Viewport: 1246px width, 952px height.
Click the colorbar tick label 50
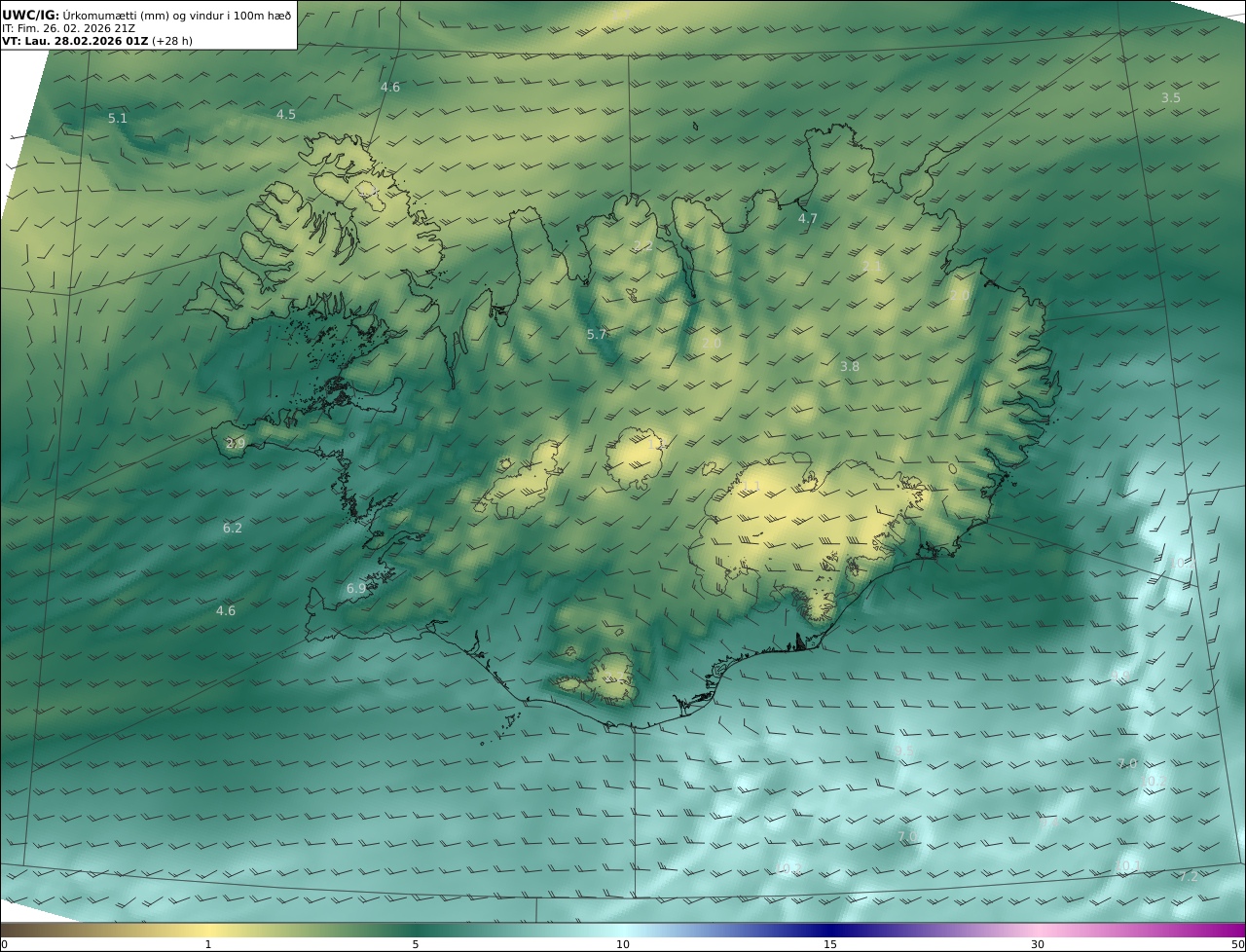(1238, 944)
